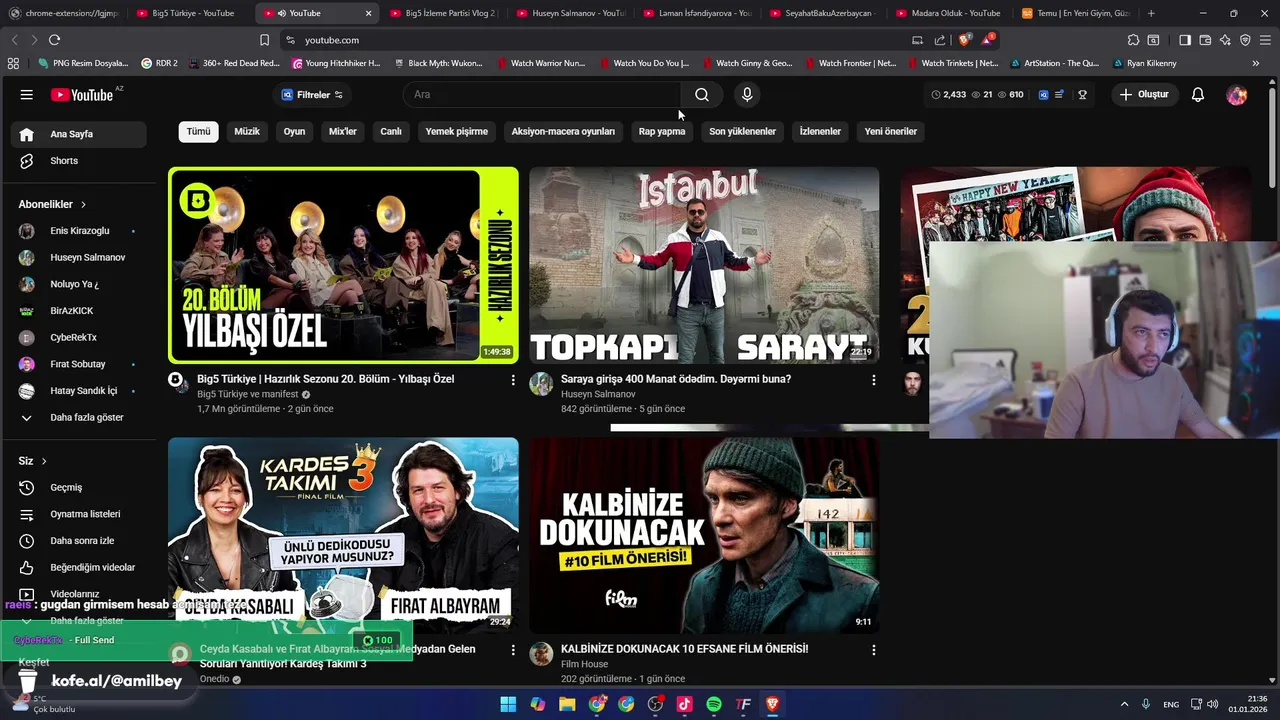Open the browser main hamburger menu

(1265, 40)
